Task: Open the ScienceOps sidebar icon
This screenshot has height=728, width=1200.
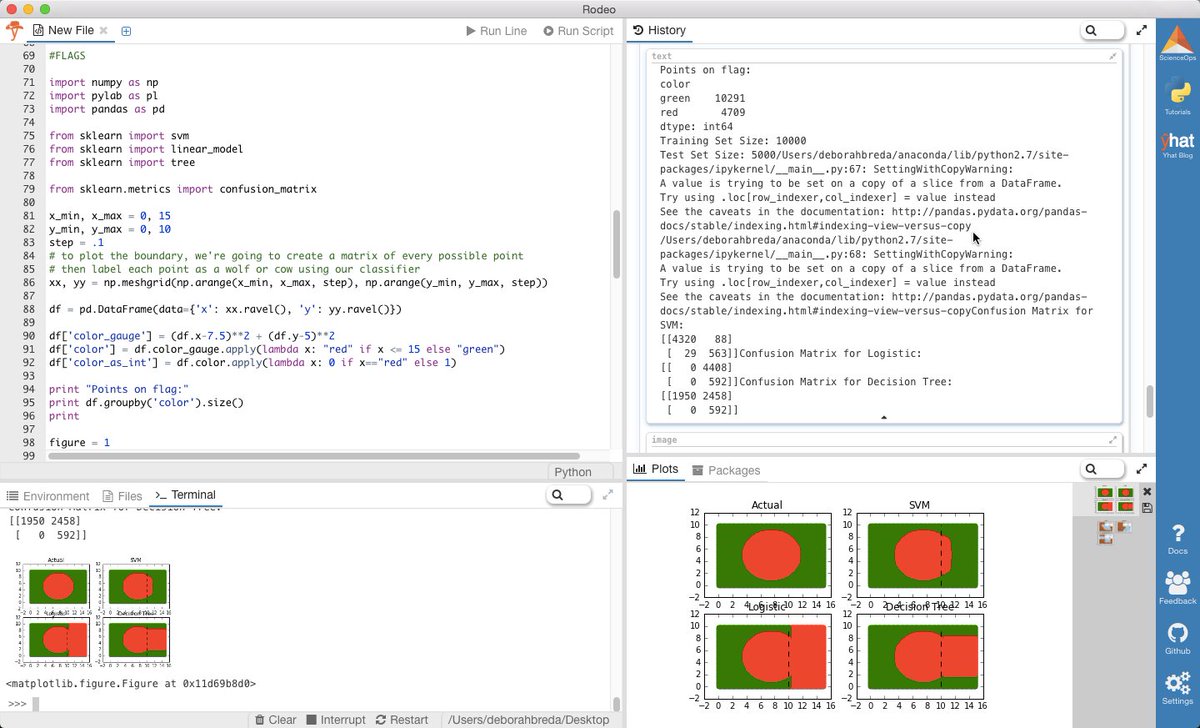Action: 1177,45
